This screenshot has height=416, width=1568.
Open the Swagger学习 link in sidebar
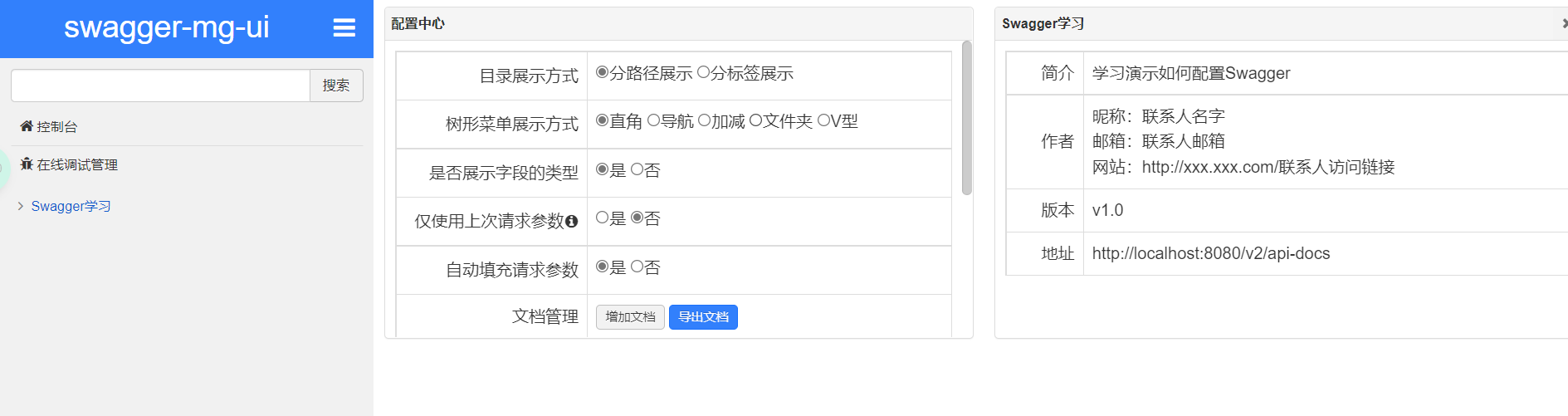(x=71, y=206)
